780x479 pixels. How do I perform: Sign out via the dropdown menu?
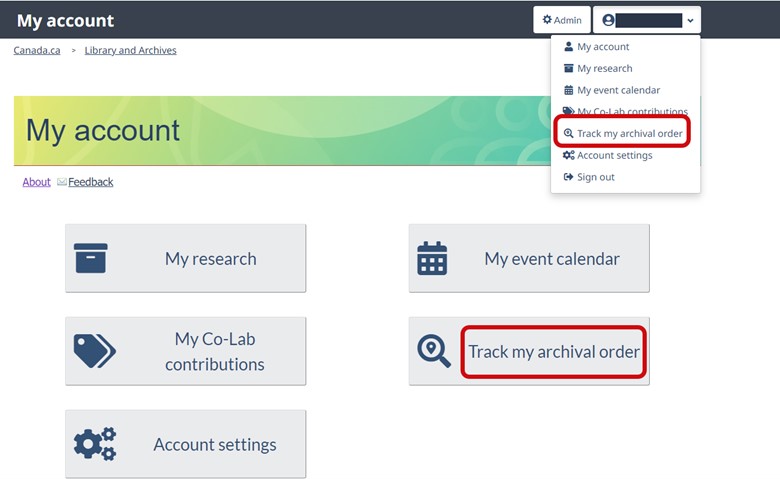click(x=595, y=177)
